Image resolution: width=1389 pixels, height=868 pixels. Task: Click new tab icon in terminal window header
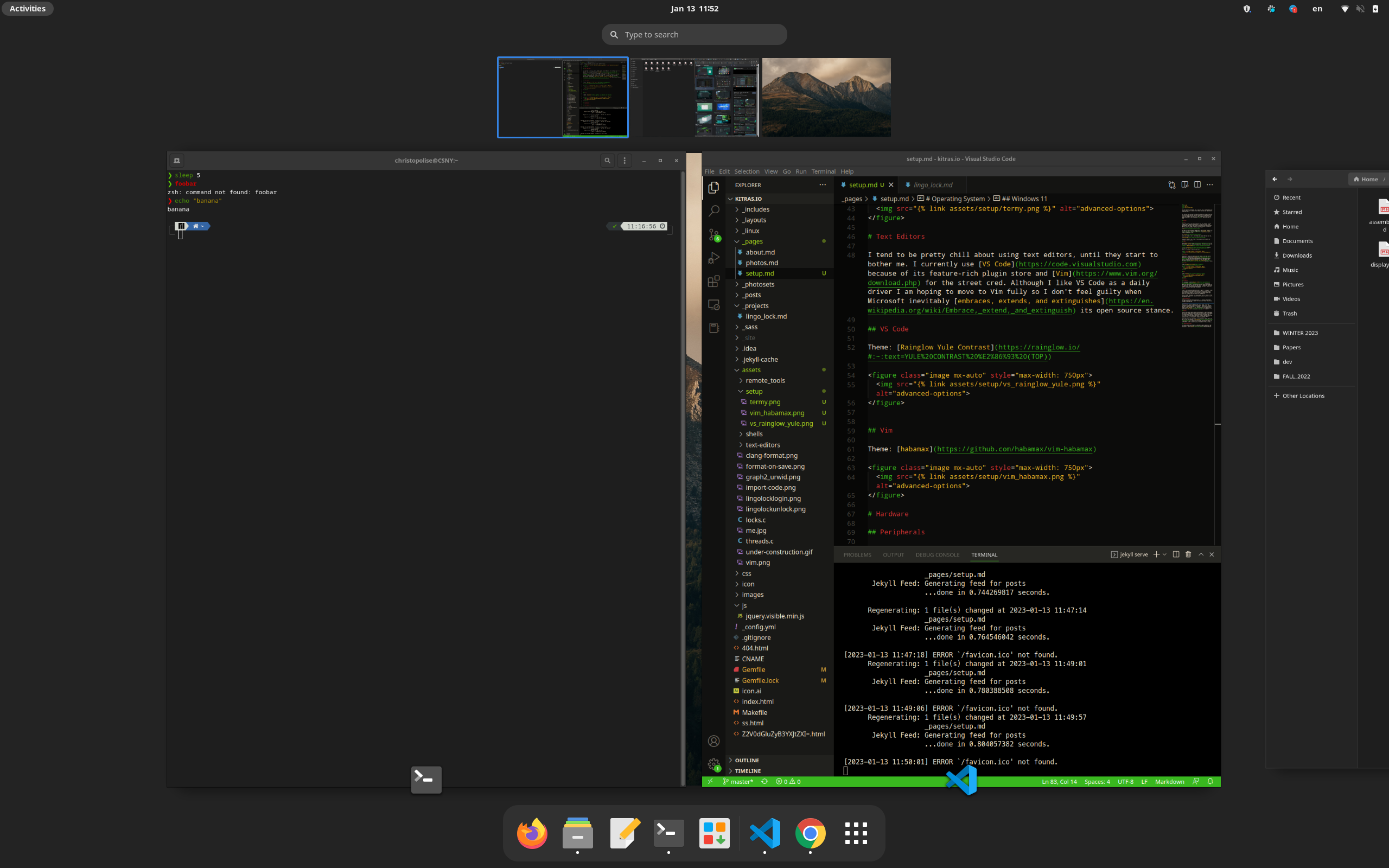point(177,161)
